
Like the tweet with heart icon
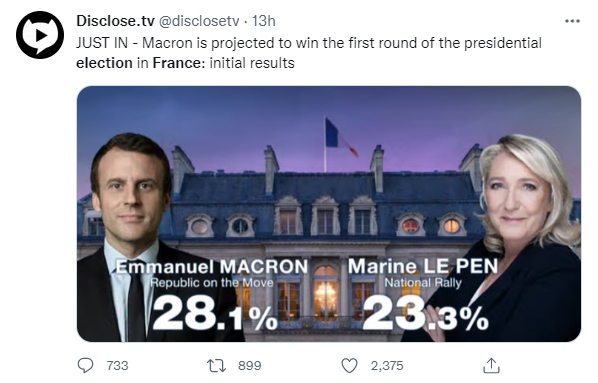coord(349,365)
